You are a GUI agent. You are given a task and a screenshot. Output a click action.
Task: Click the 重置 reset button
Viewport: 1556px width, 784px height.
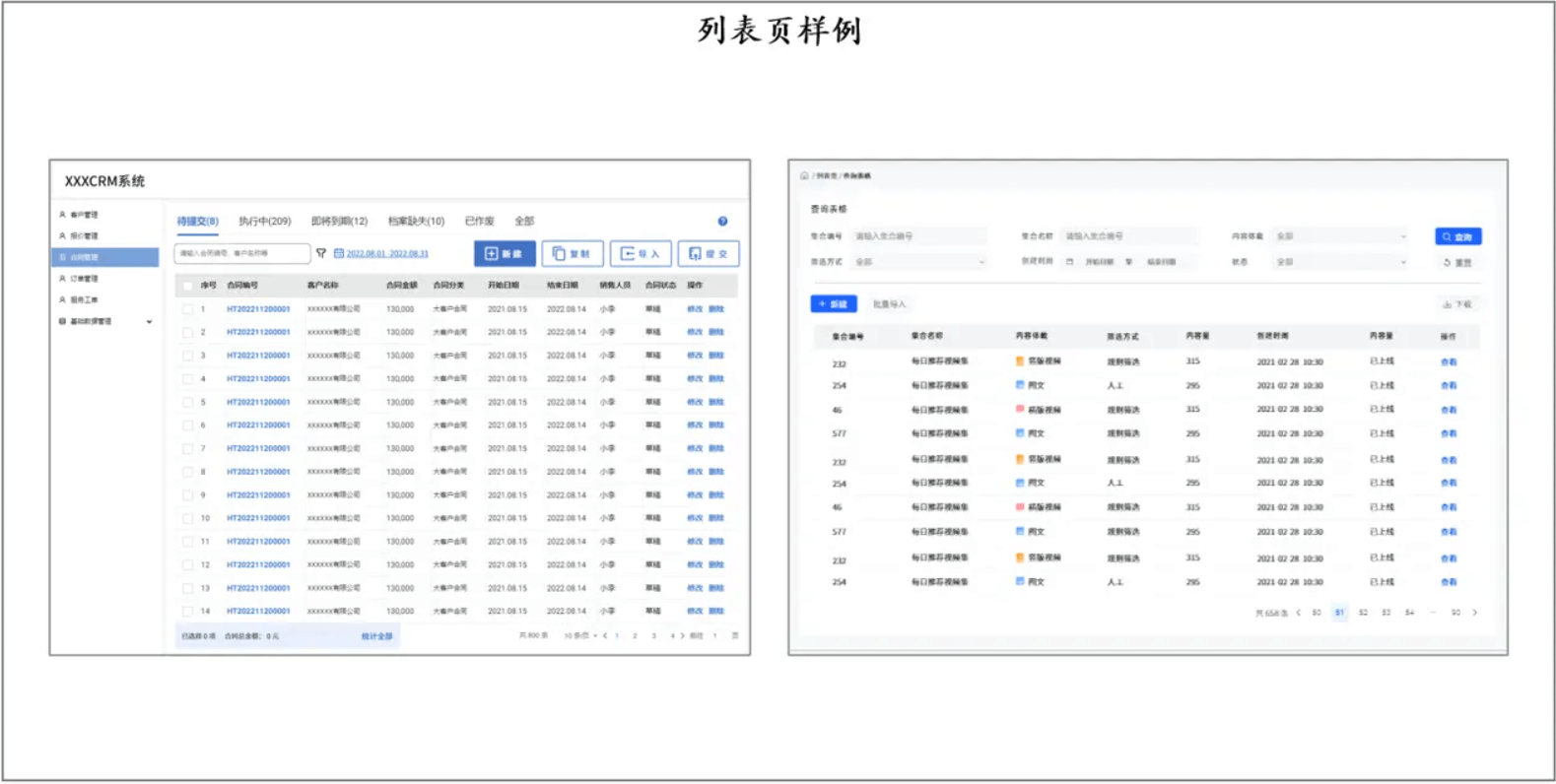(x=1457, y=263)
